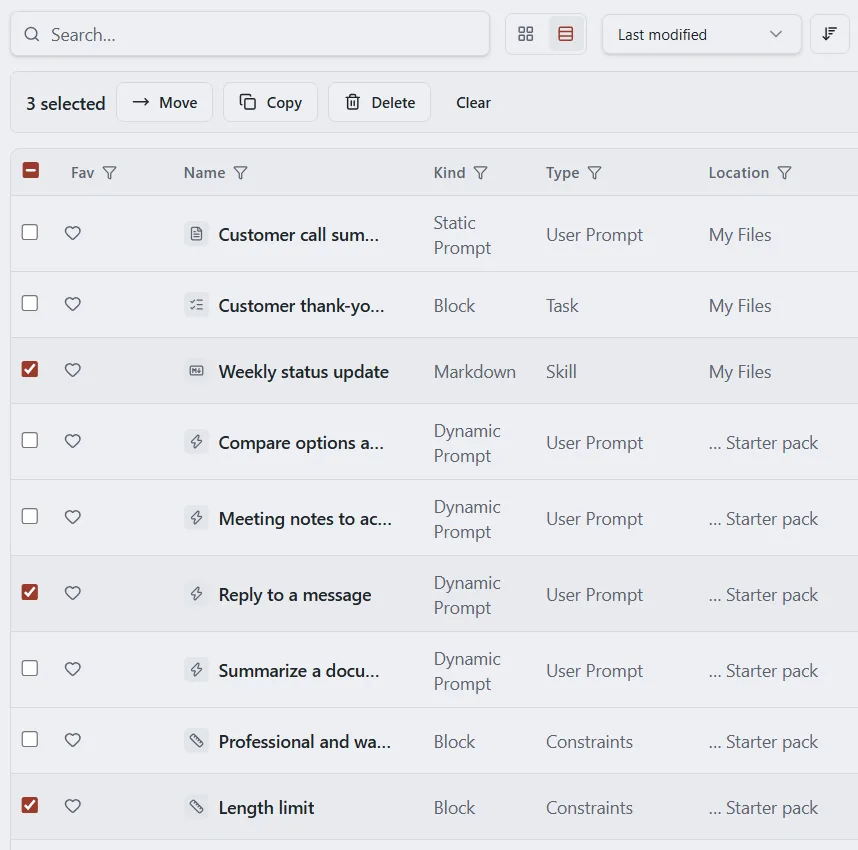The height and width of the screenshot is (850, 858).
Task: Switch to list view icon
Action: coord(565,34)
